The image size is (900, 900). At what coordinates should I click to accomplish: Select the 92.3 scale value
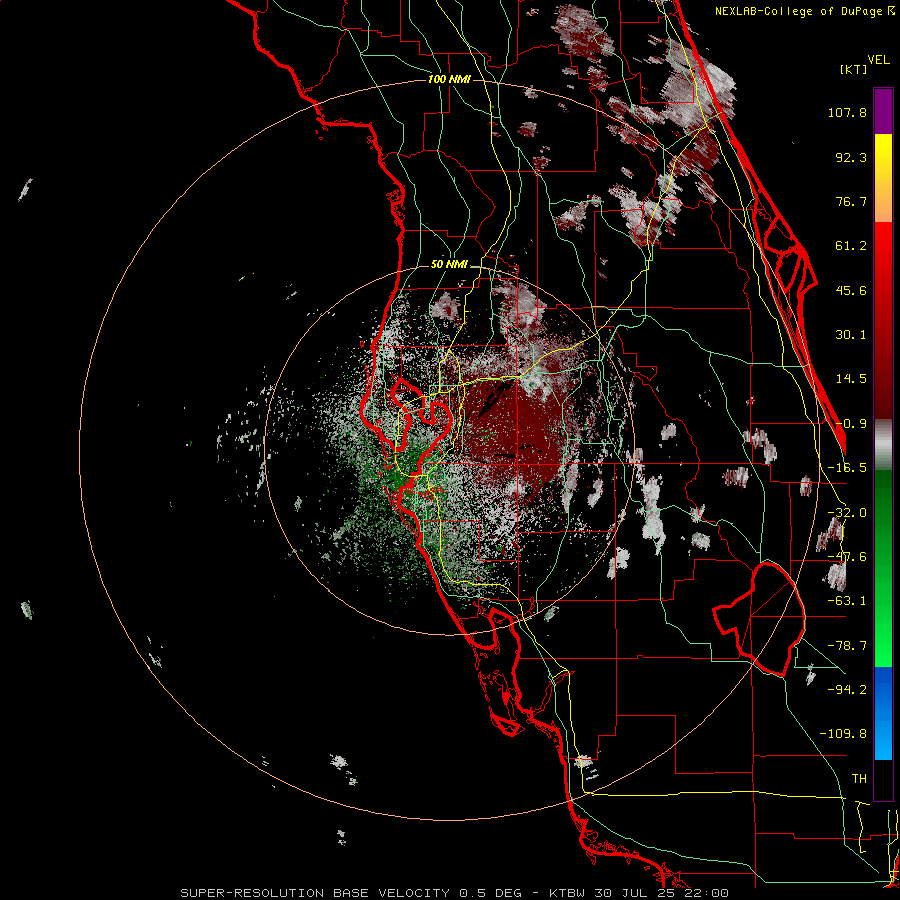pos(851,157)
